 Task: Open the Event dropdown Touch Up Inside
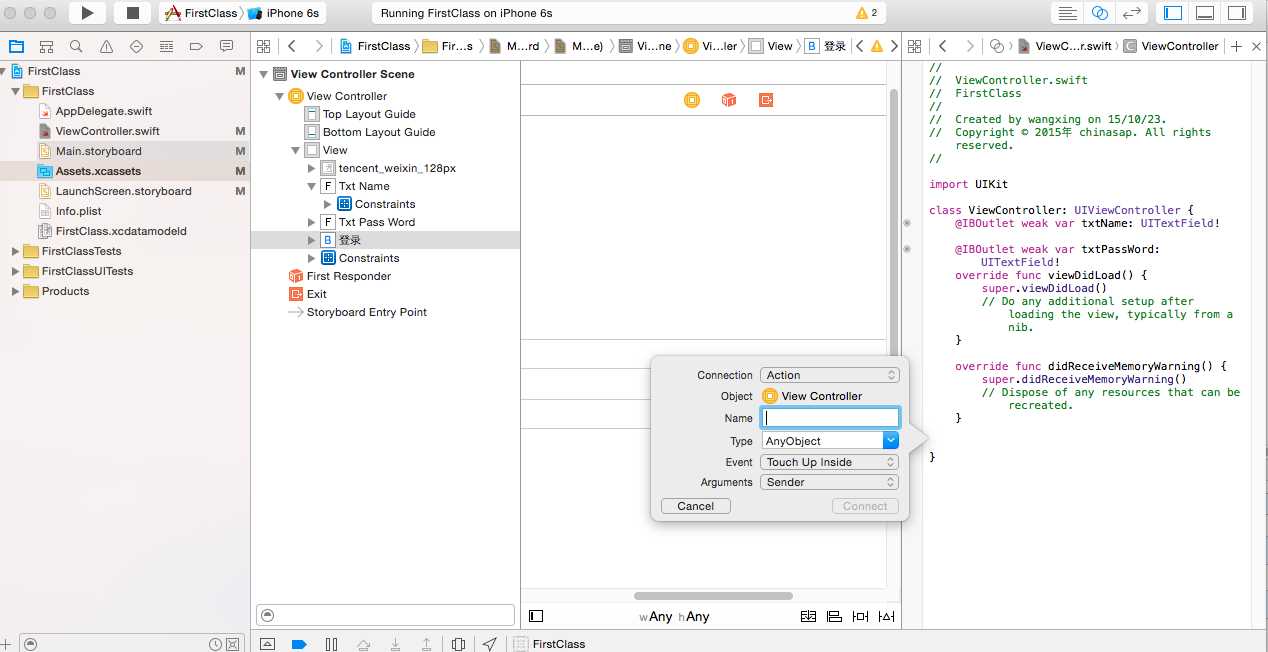tap(829, 462)
